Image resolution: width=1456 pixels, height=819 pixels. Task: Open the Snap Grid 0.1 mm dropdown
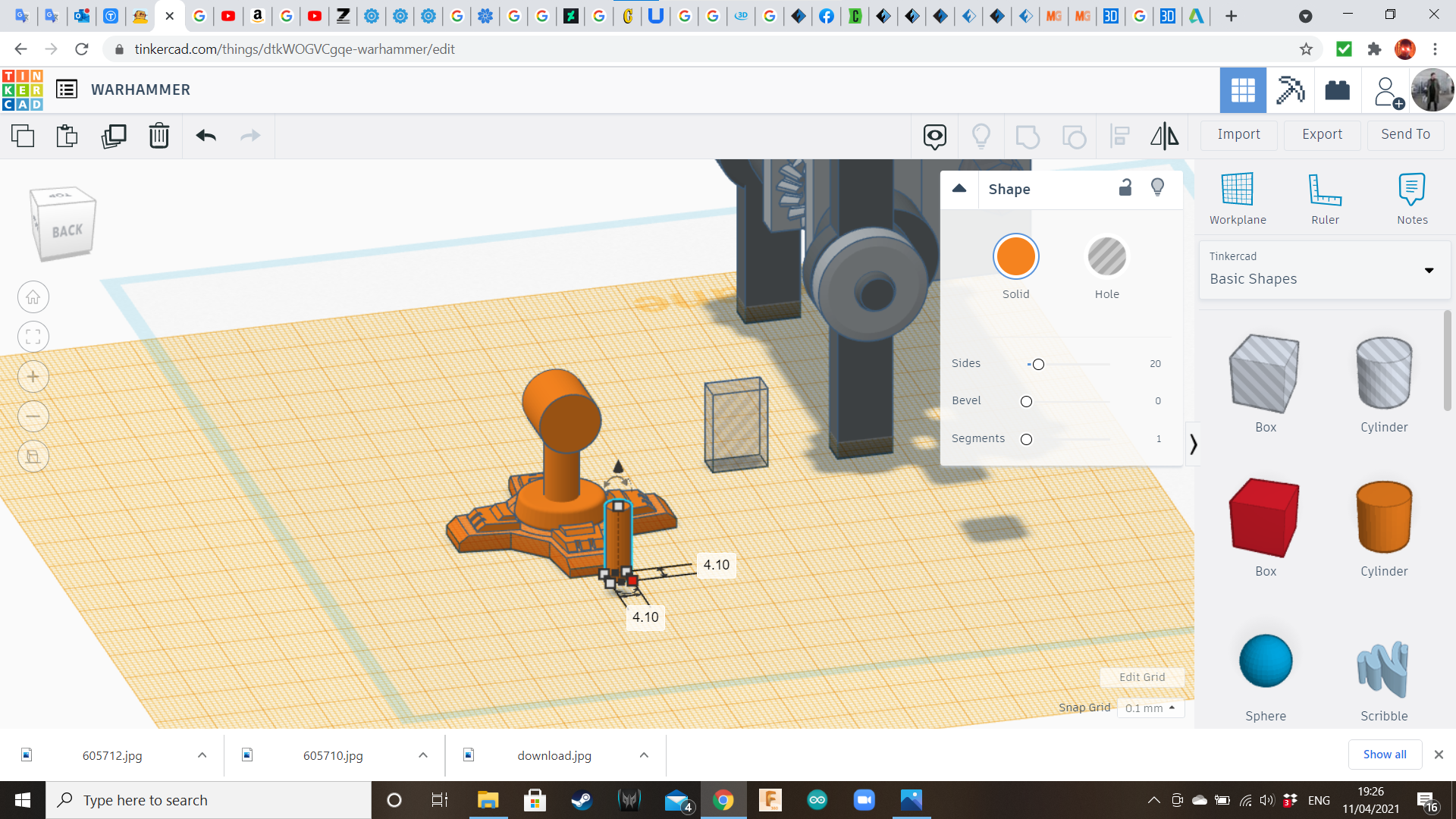[1150, 708]
